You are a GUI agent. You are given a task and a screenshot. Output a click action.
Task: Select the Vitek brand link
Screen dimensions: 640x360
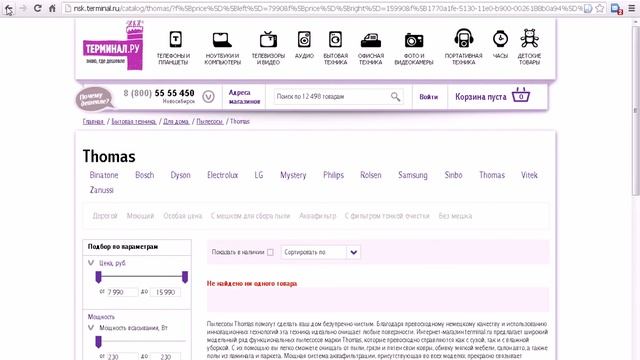[529, 175]
